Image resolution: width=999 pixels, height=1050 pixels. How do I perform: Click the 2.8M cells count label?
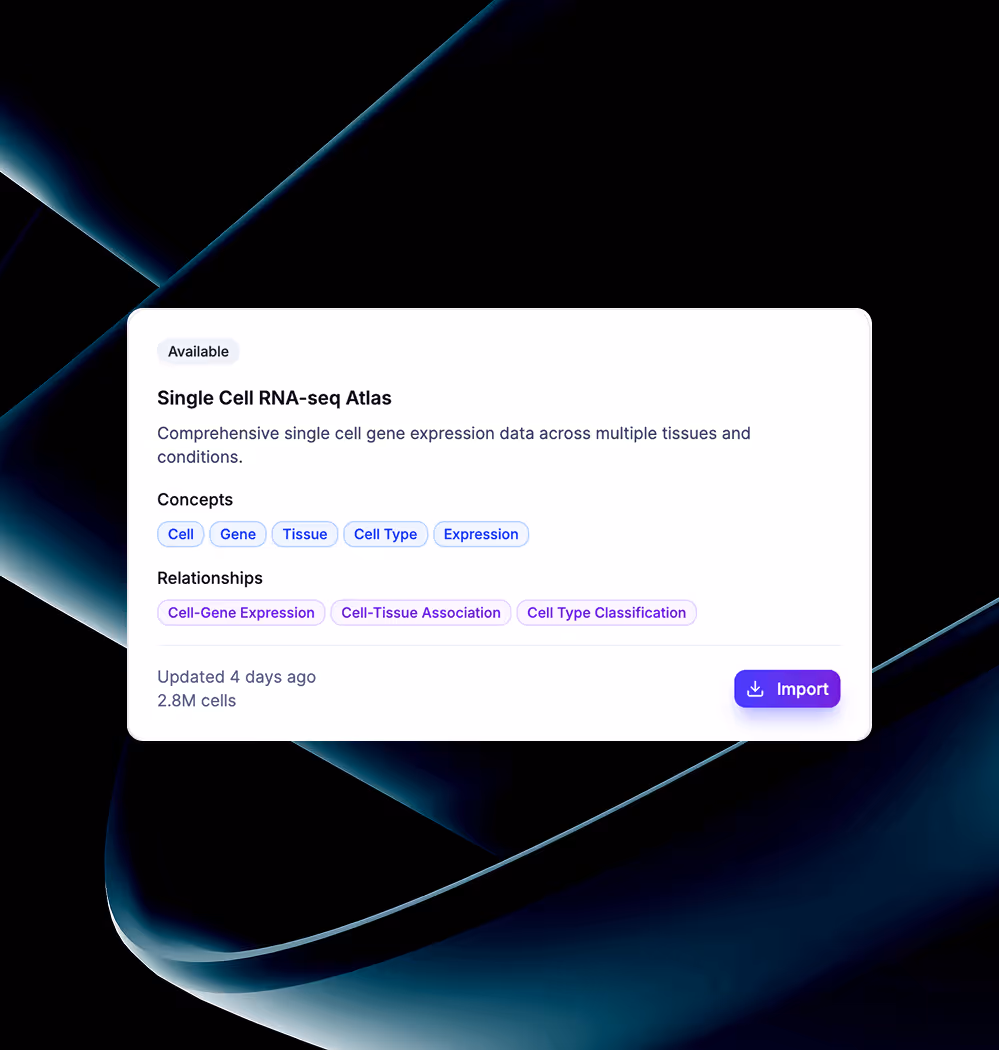coord(196,700)
